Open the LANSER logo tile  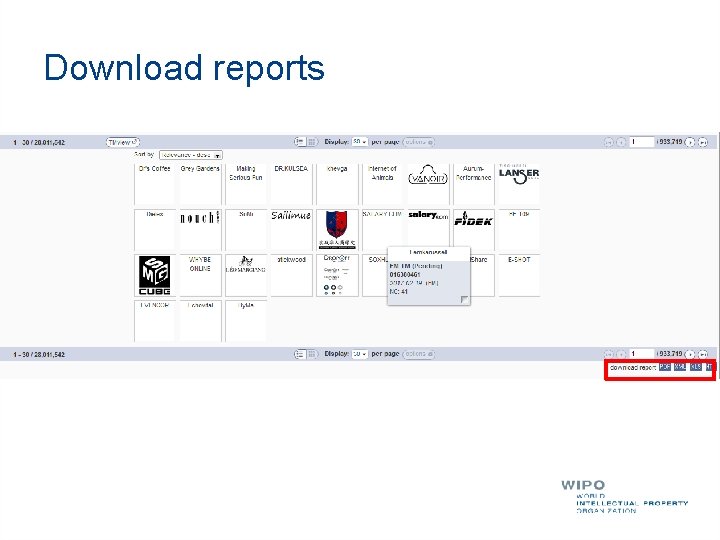[x=519, y=184]
